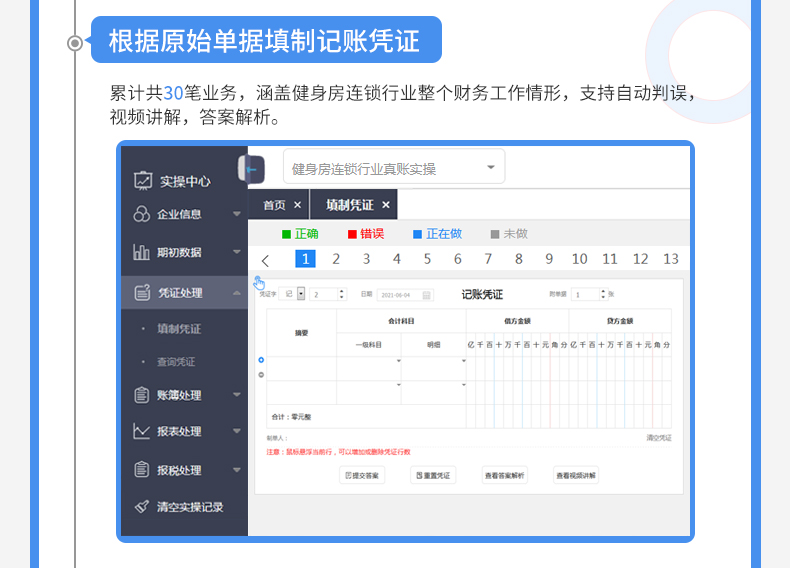Screen dimensions: 790x568
Task: Click the 提交答案 button
Action: [362, 475]
